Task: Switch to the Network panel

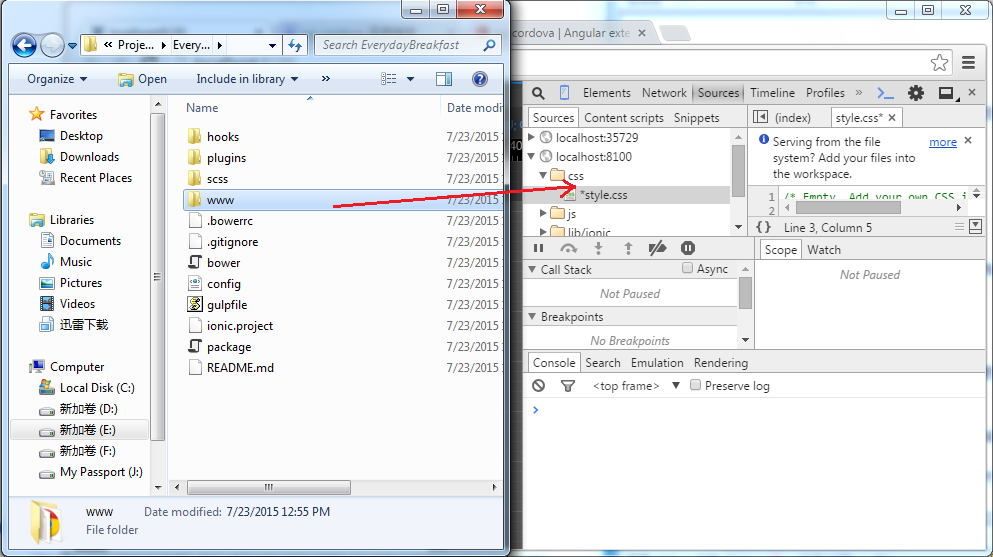Action: [x=664, y=93]
